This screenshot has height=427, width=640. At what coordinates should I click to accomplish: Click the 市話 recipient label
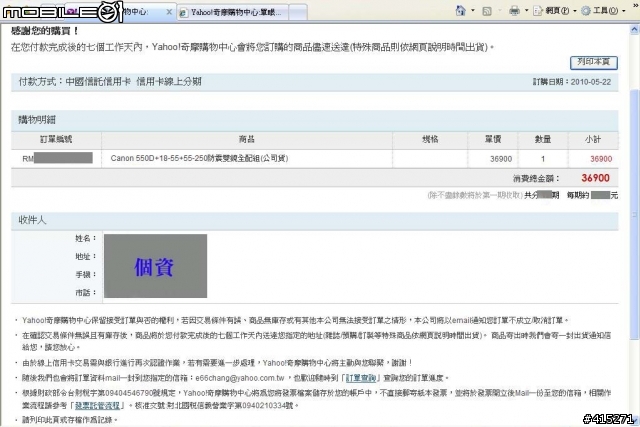[x=86, y=293]
